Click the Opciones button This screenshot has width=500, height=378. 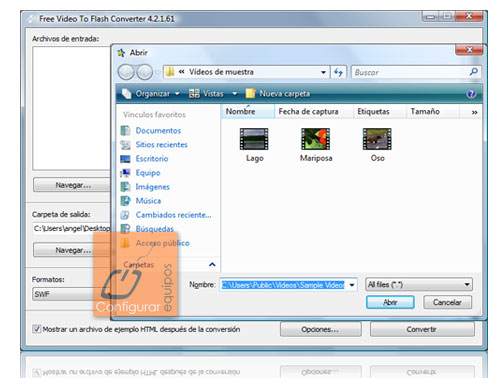[320, 329]
